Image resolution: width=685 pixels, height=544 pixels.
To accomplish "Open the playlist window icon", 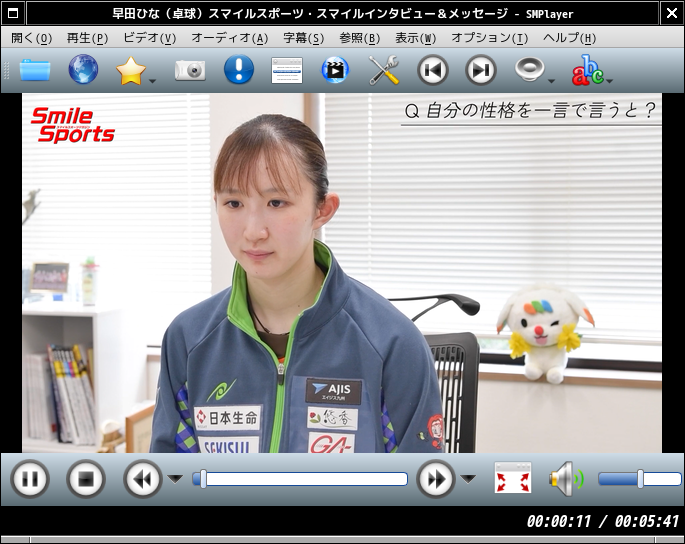I will tap(287, 70).
